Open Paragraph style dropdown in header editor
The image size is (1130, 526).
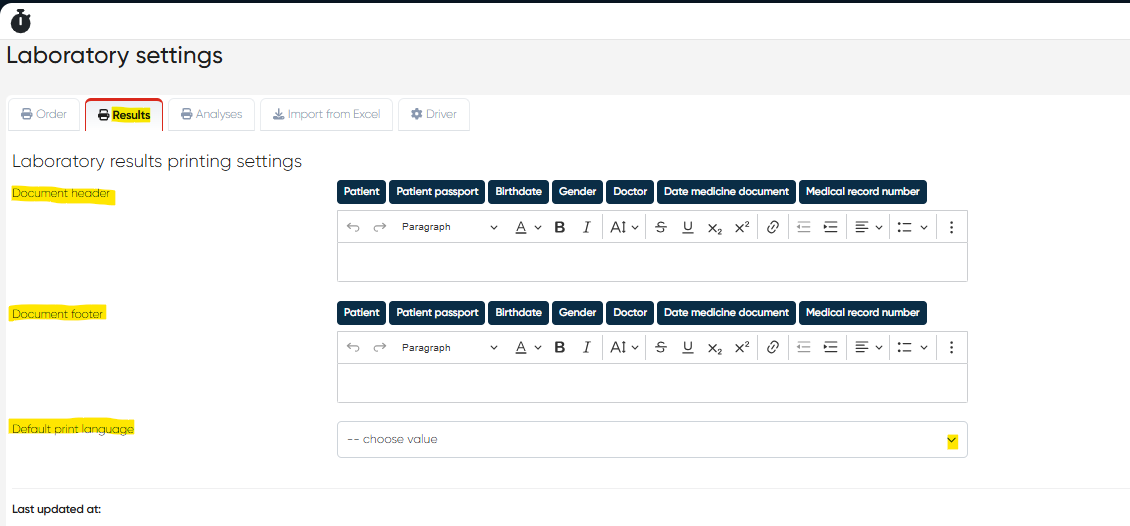449,227
